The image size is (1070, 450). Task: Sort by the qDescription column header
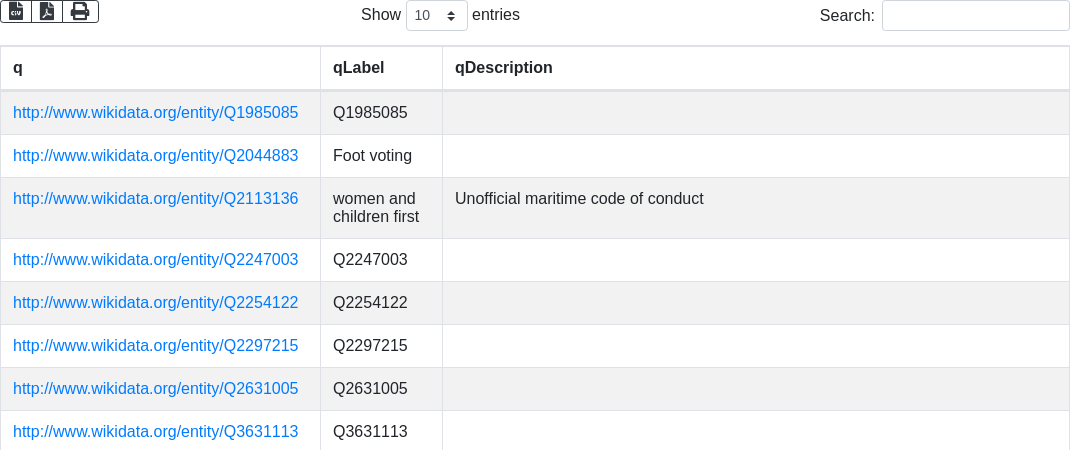pyautogui.click(x=756, y=68)
